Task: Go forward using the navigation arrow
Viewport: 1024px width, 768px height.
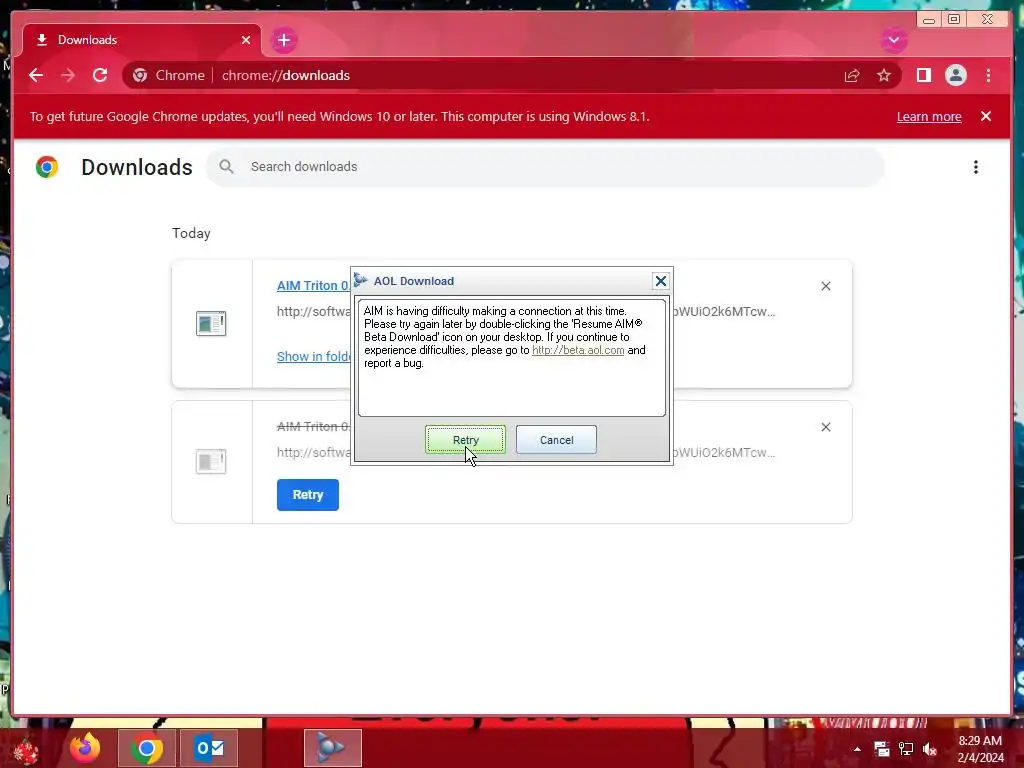Action: pos(68,75)
